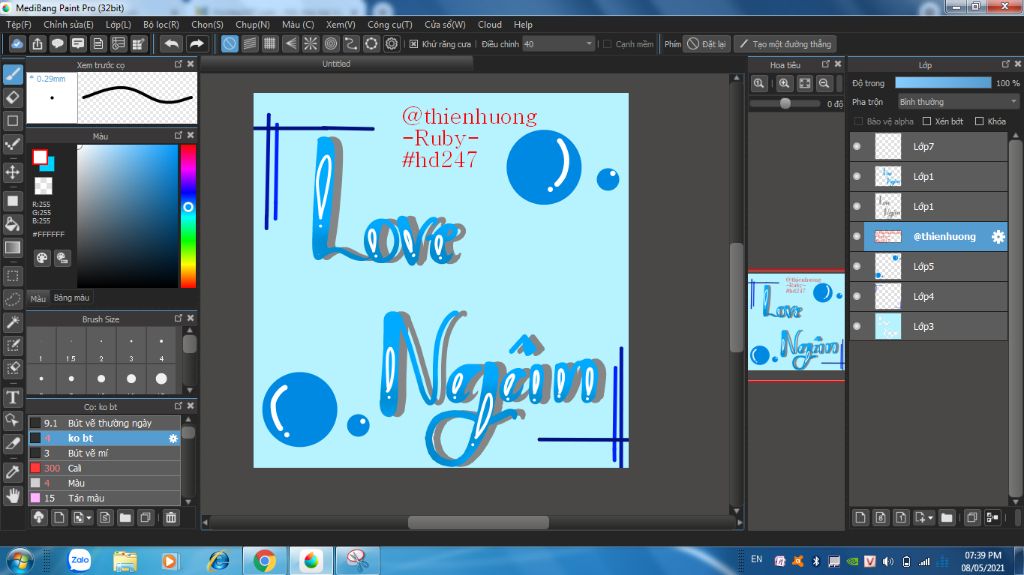Viewport: 1024px width, 575px height.
Task: Zoom out in the navigator panel
Action: click(x=824, y=83)
